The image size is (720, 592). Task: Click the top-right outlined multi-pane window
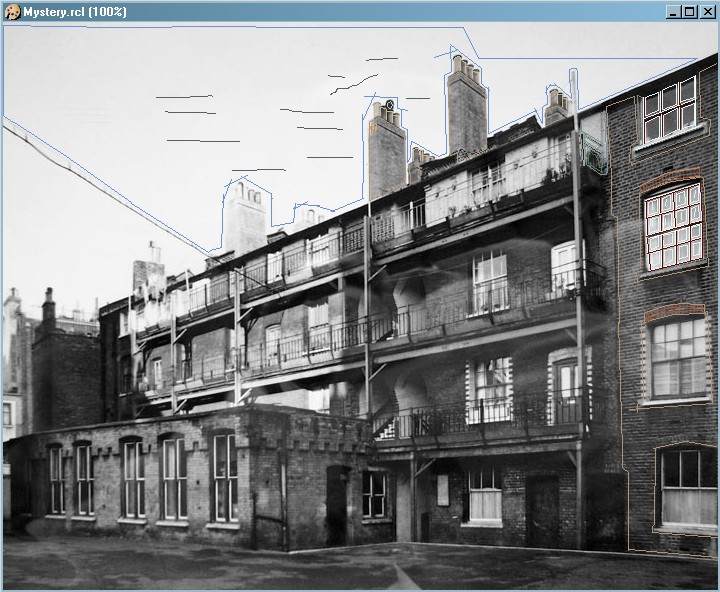(670, 108)
